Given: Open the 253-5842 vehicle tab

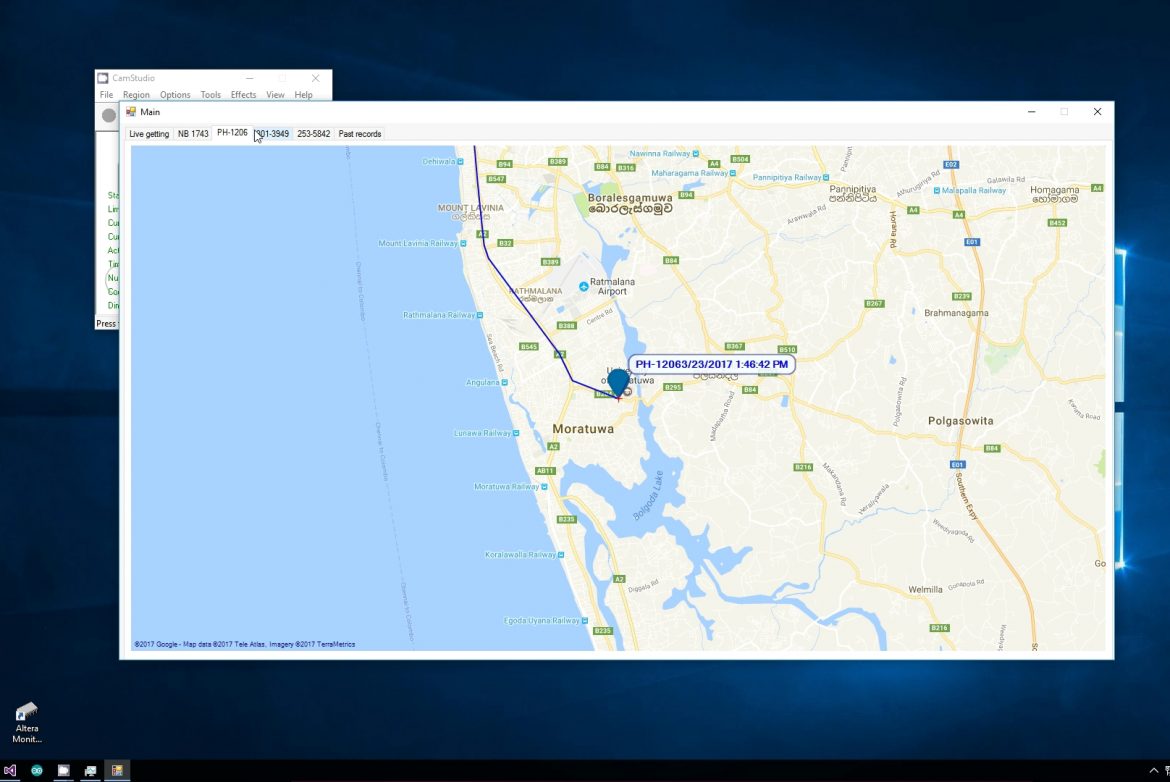Looking at the screenshot, I should pyautogui.click(x=313, y=134).
